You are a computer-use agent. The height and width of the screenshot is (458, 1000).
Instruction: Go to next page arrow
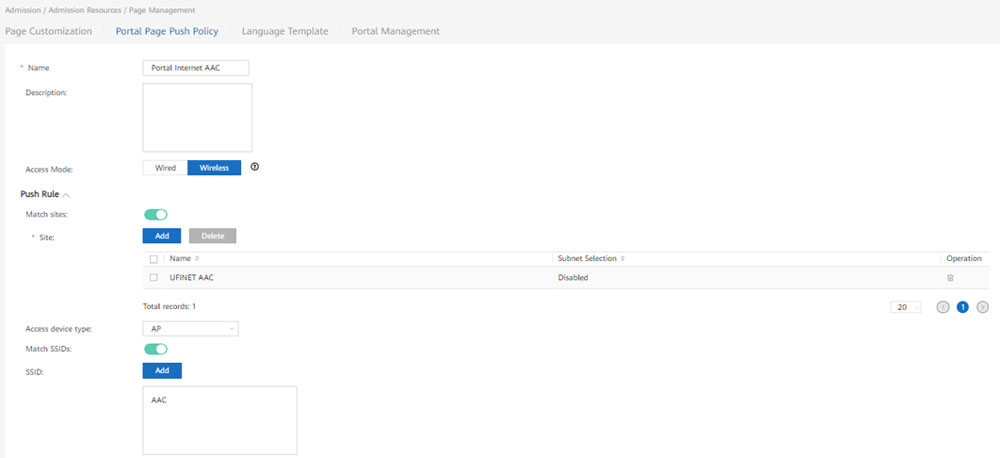click(983, 307)
